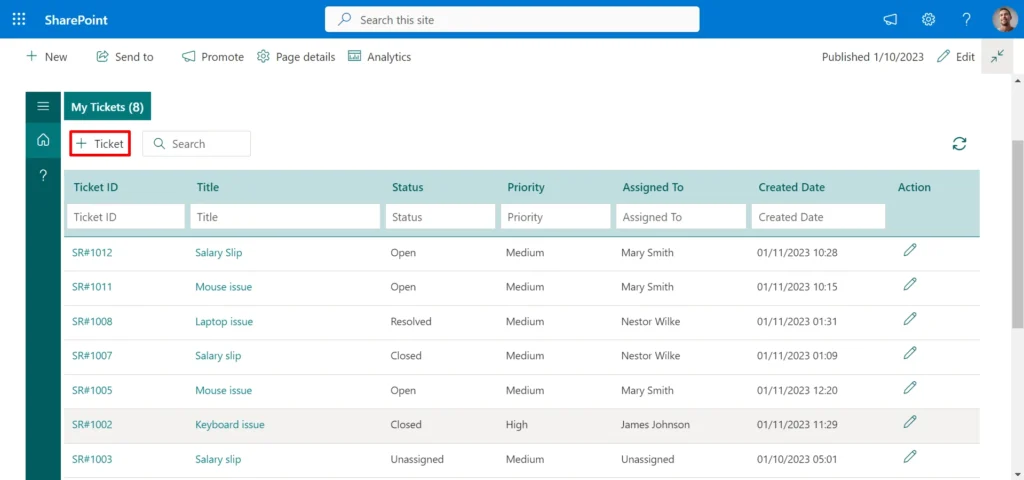Open ticket SR#1003 link
Image resolution: width=1024 pixels, height=480 pixels.
pyautogui.click(x=92, y=459)
